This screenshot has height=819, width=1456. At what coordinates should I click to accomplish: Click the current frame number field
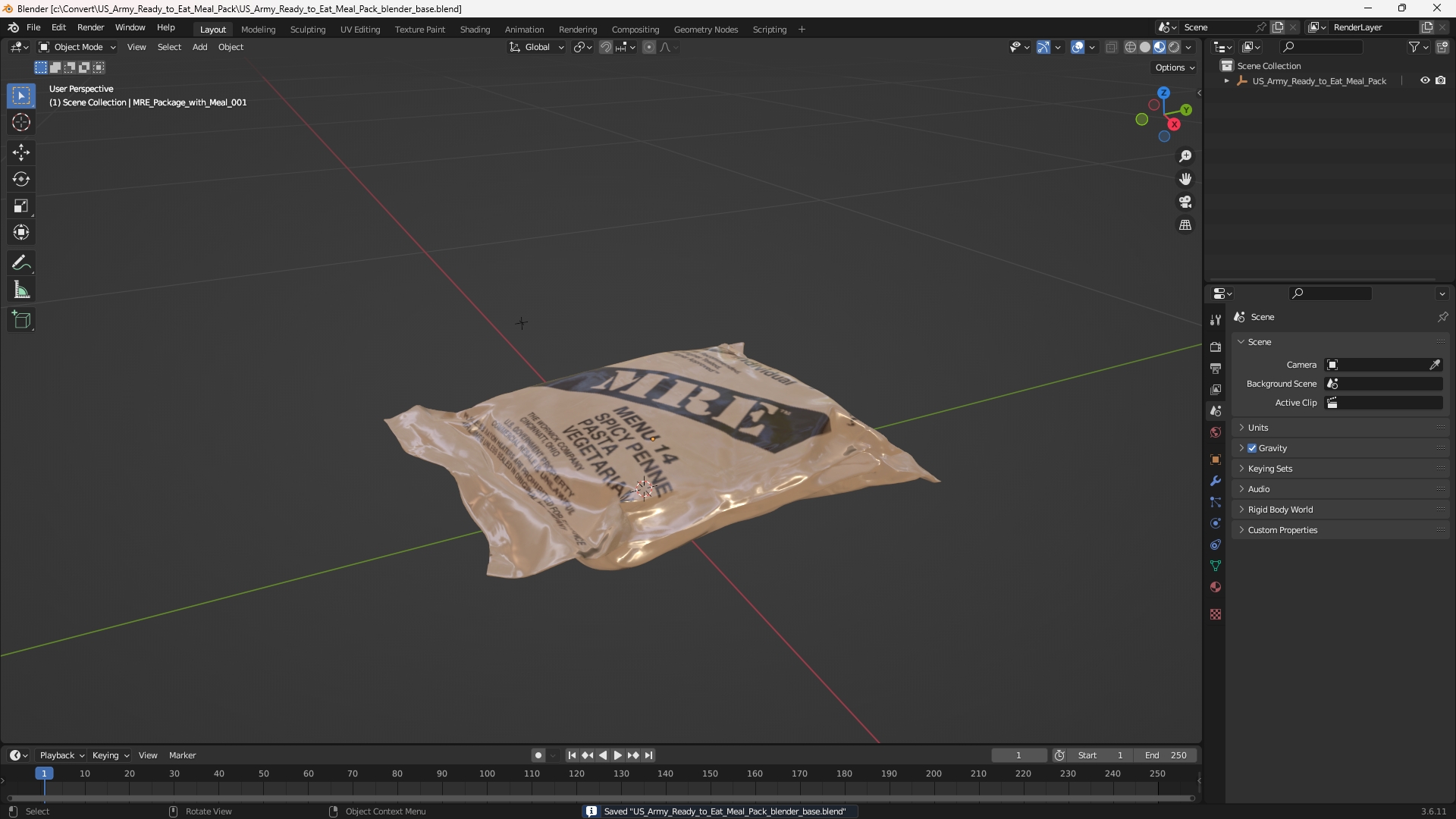click(1019, 755)
